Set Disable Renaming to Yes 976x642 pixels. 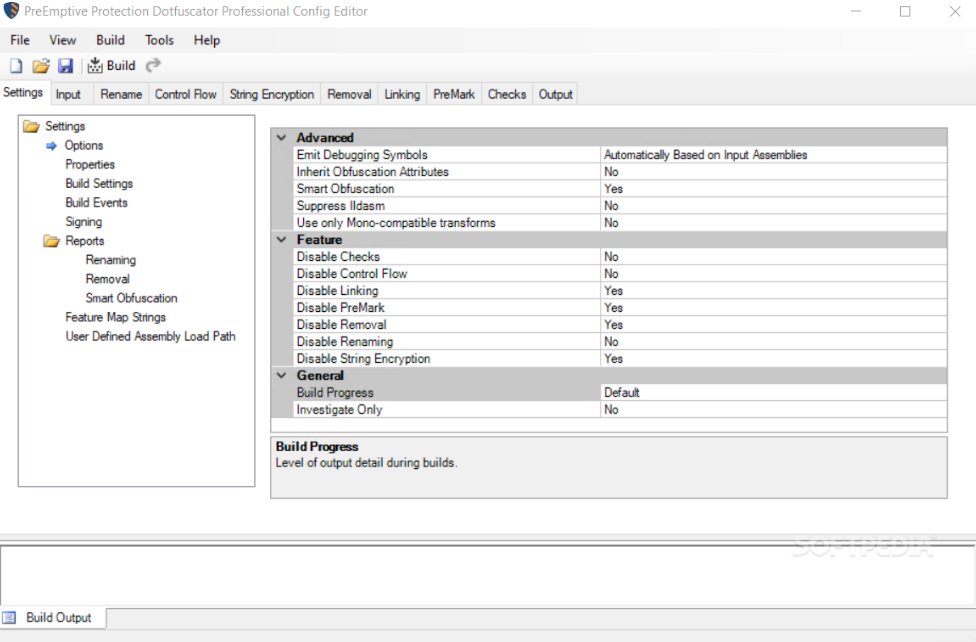[x=700, y=341]
